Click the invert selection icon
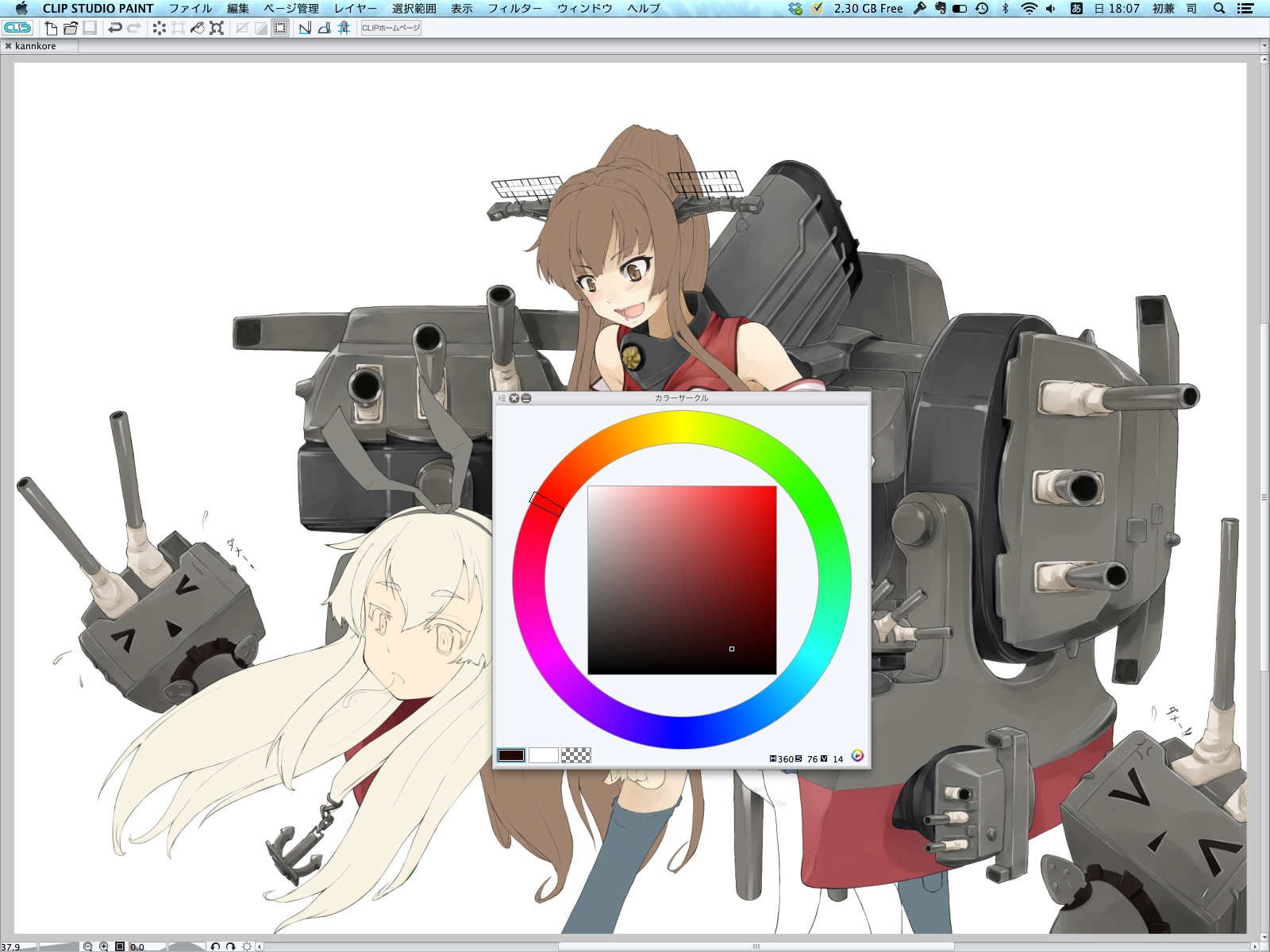Screen dimensions: 1270x952 click(x=261, y=28)
